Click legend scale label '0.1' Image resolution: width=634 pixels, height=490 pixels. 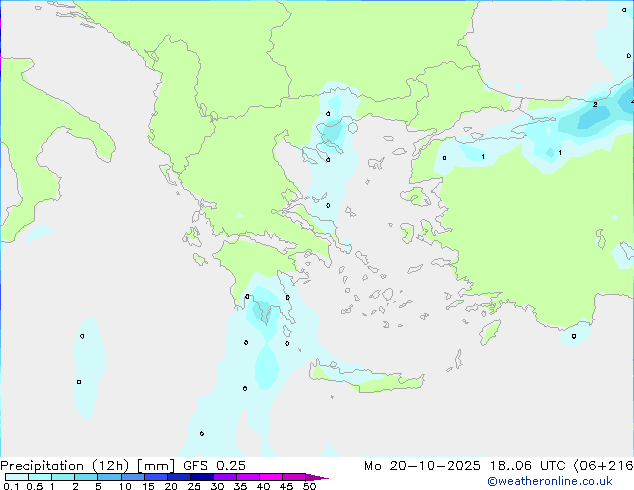[11, 486]
